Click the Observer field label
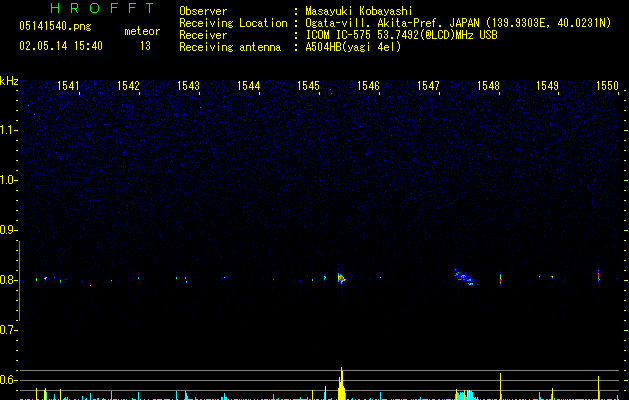Screen dimensions: 629x400 click(203, 11)
